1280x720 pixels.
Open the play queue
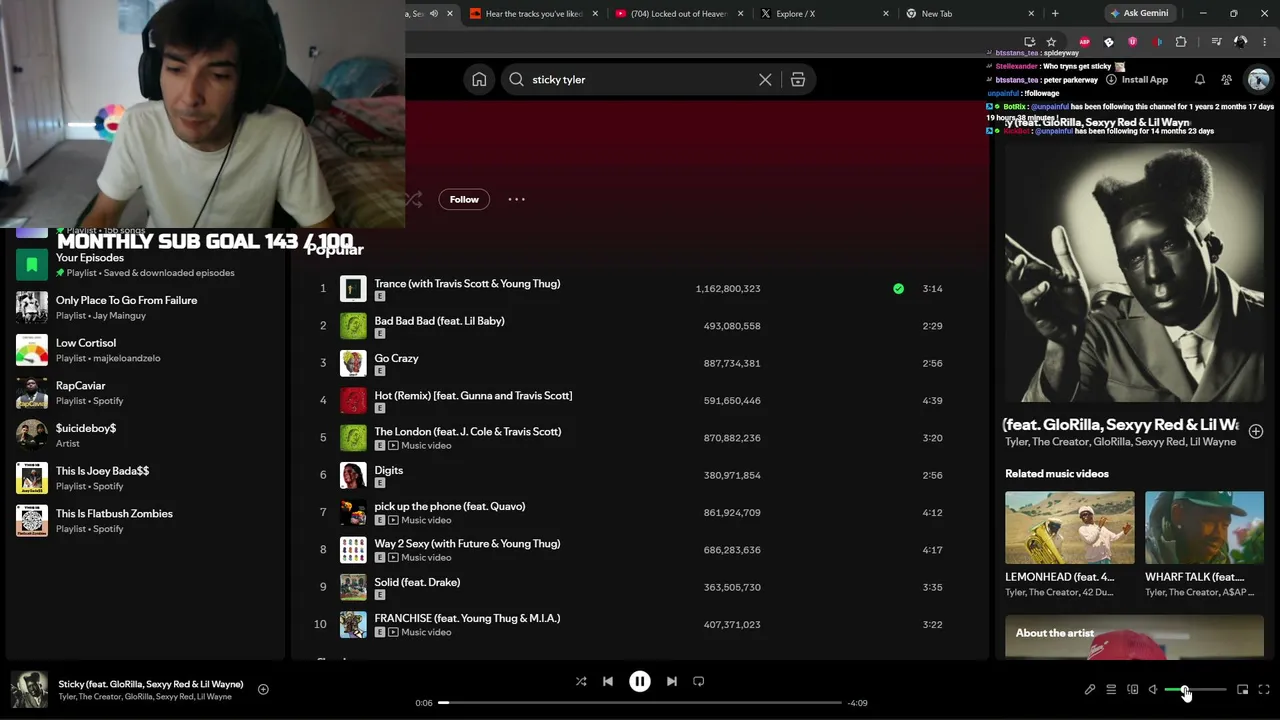coord(1111,689)
